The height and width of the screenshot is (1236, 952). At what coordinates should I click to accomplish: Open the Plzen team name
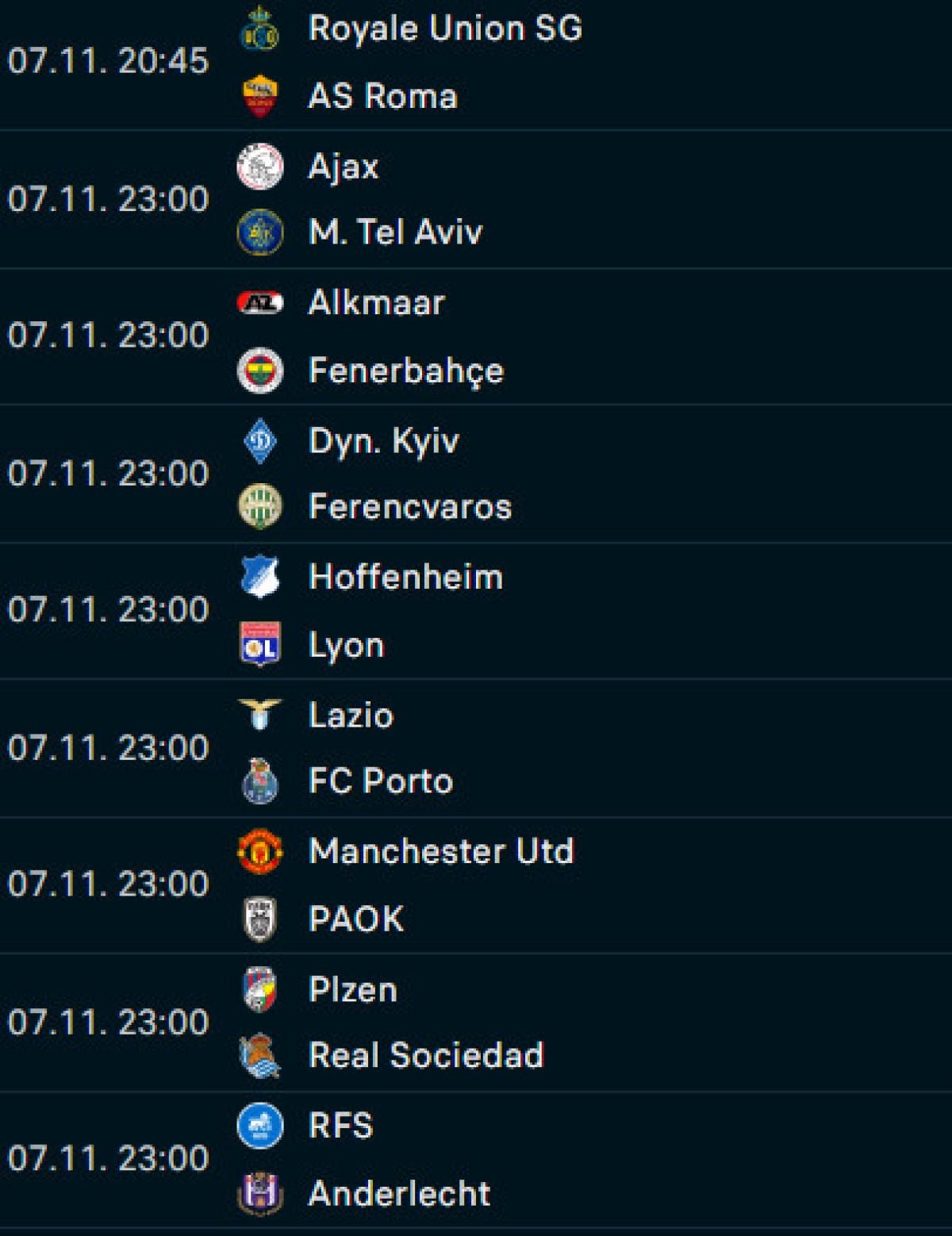pyautogui.click(x=352, y=989)
